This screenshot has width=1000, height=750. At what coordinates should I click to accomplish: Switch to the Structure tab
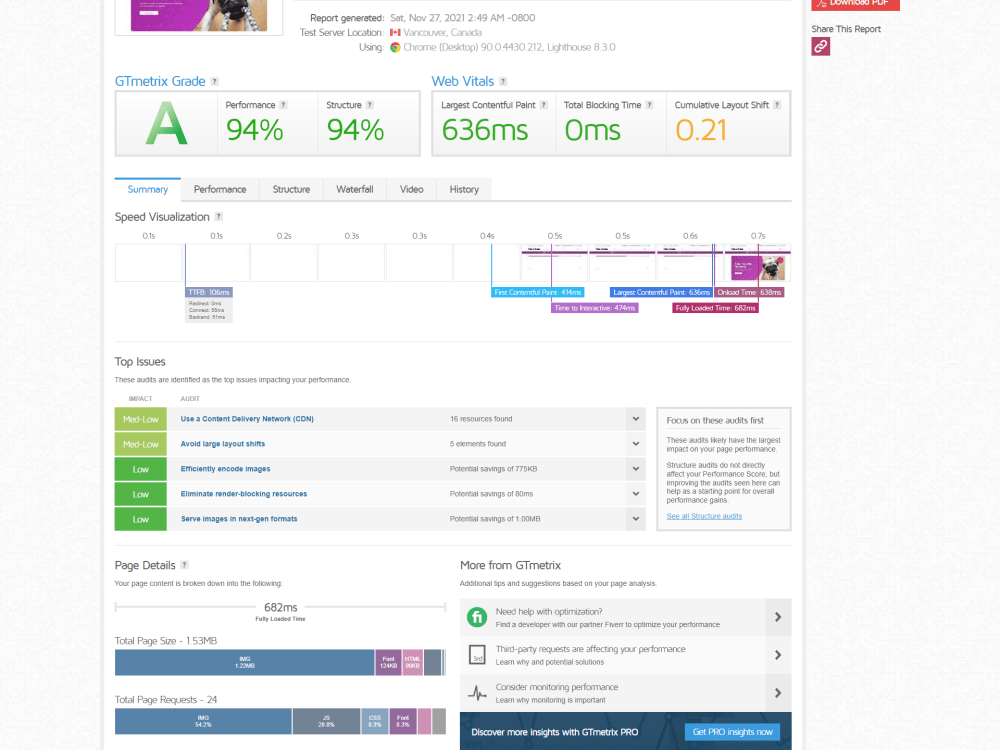coord(291,189)
